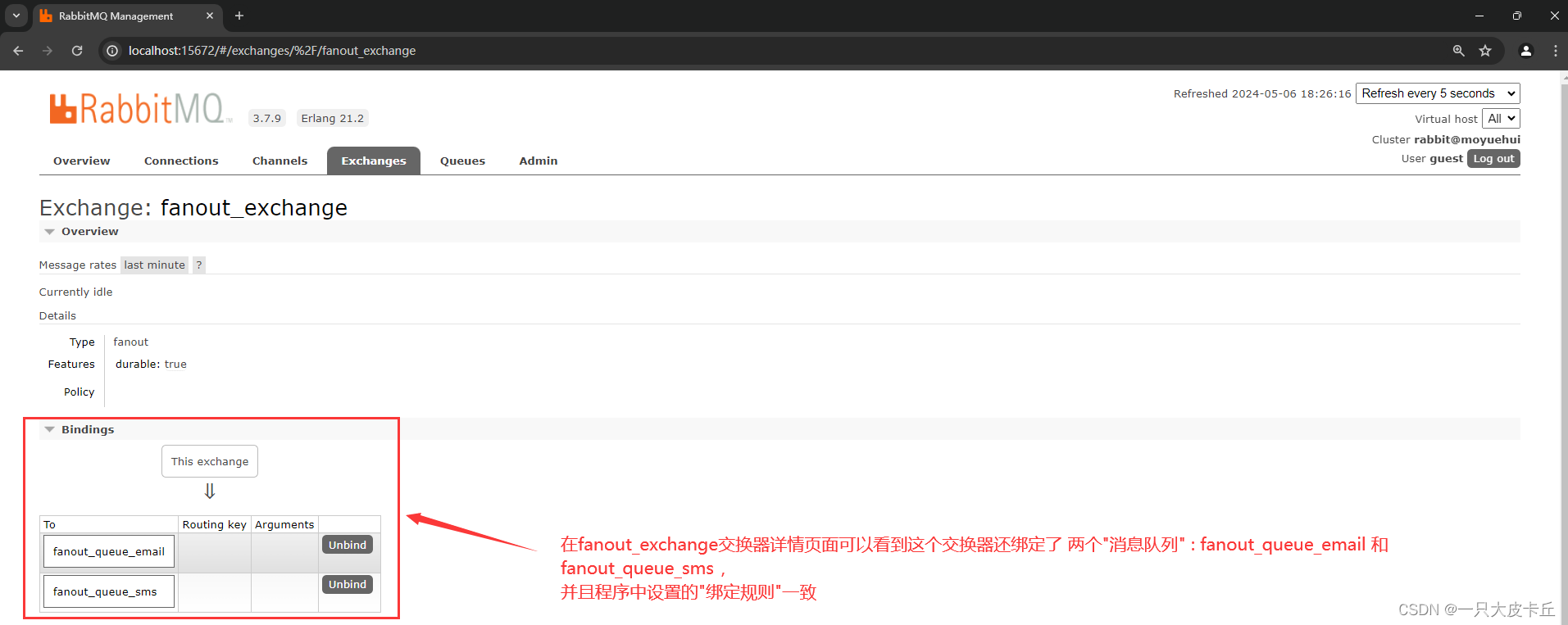Go to the Queues tab
The width and height of the screenshot is (1568, 625).
tap(462, 161)
